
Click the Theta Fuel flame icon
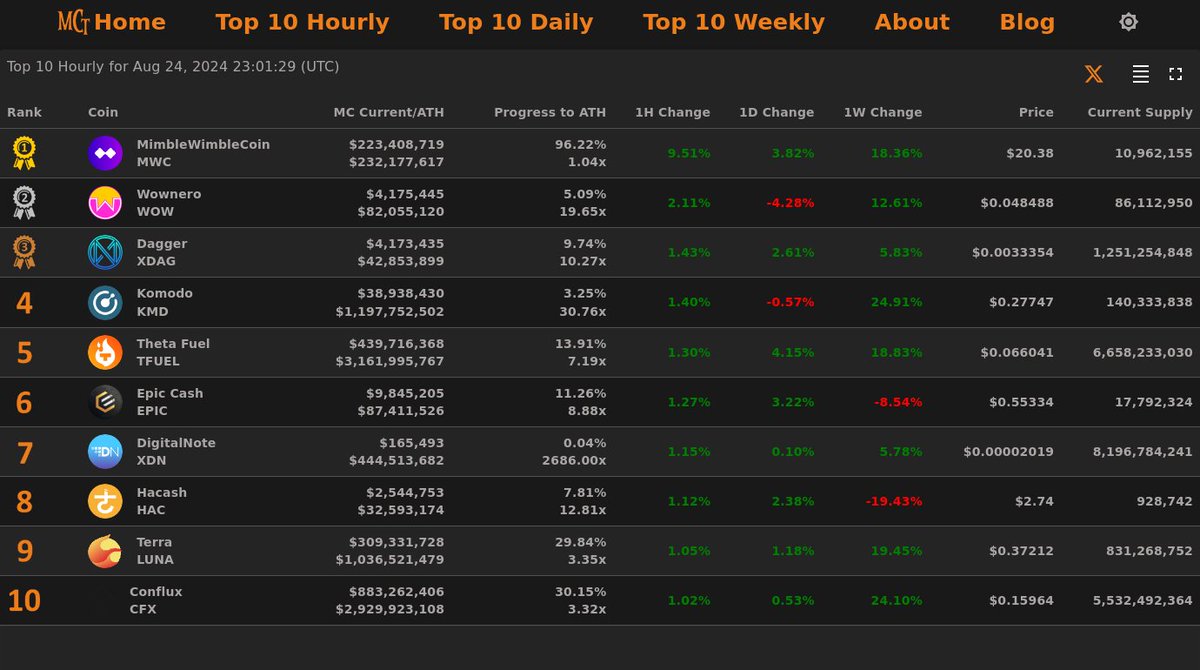(105, 352)
